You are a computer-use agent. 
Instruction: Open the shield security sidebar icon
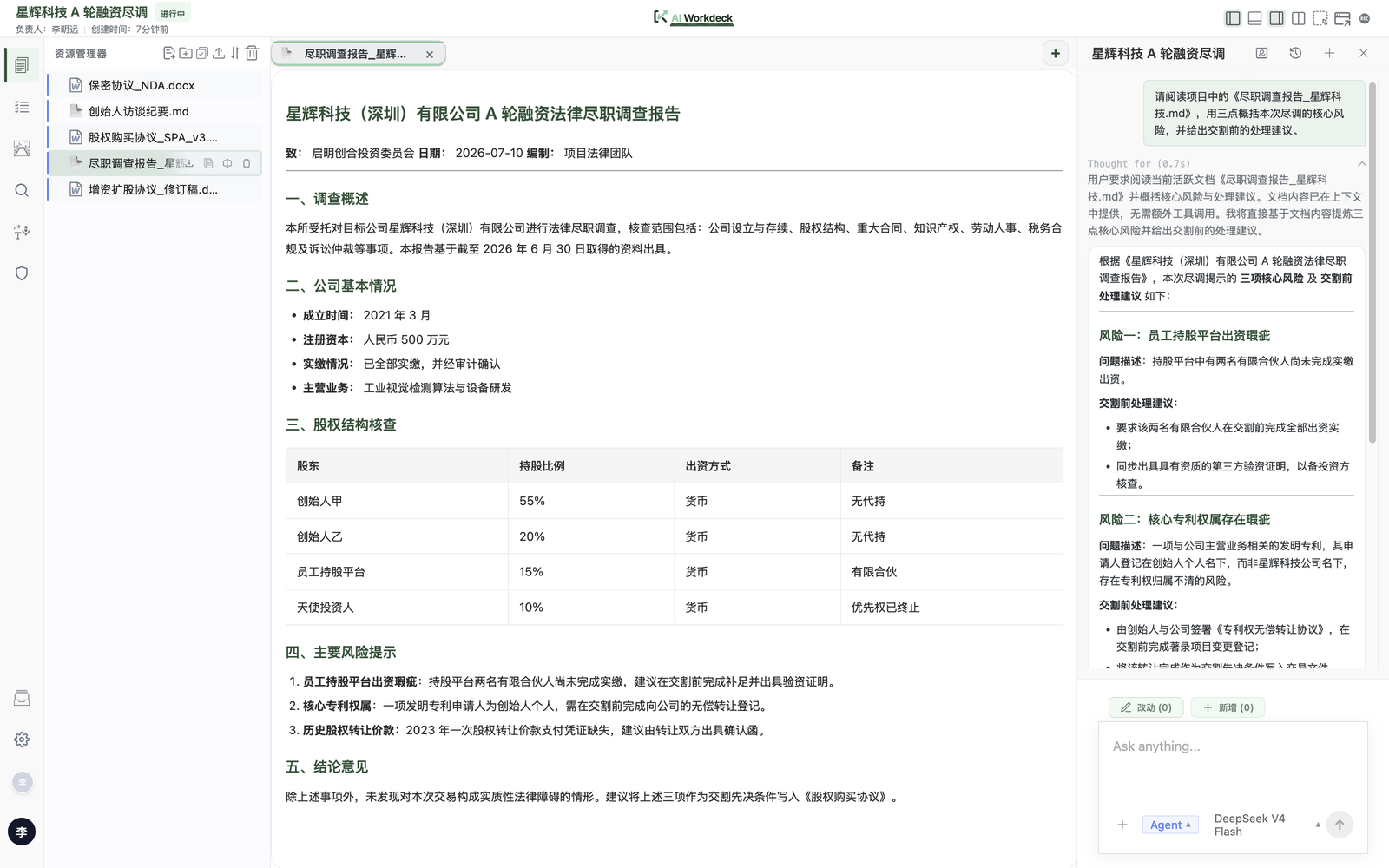tap(22, 273)
